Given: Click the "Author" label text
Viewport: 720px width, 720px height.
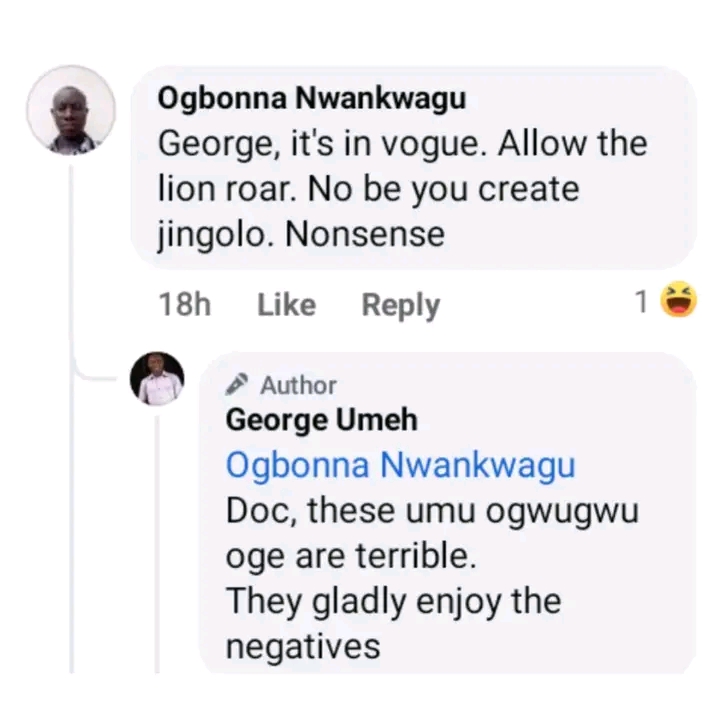Looking at the screenshot, I should 298,385.
